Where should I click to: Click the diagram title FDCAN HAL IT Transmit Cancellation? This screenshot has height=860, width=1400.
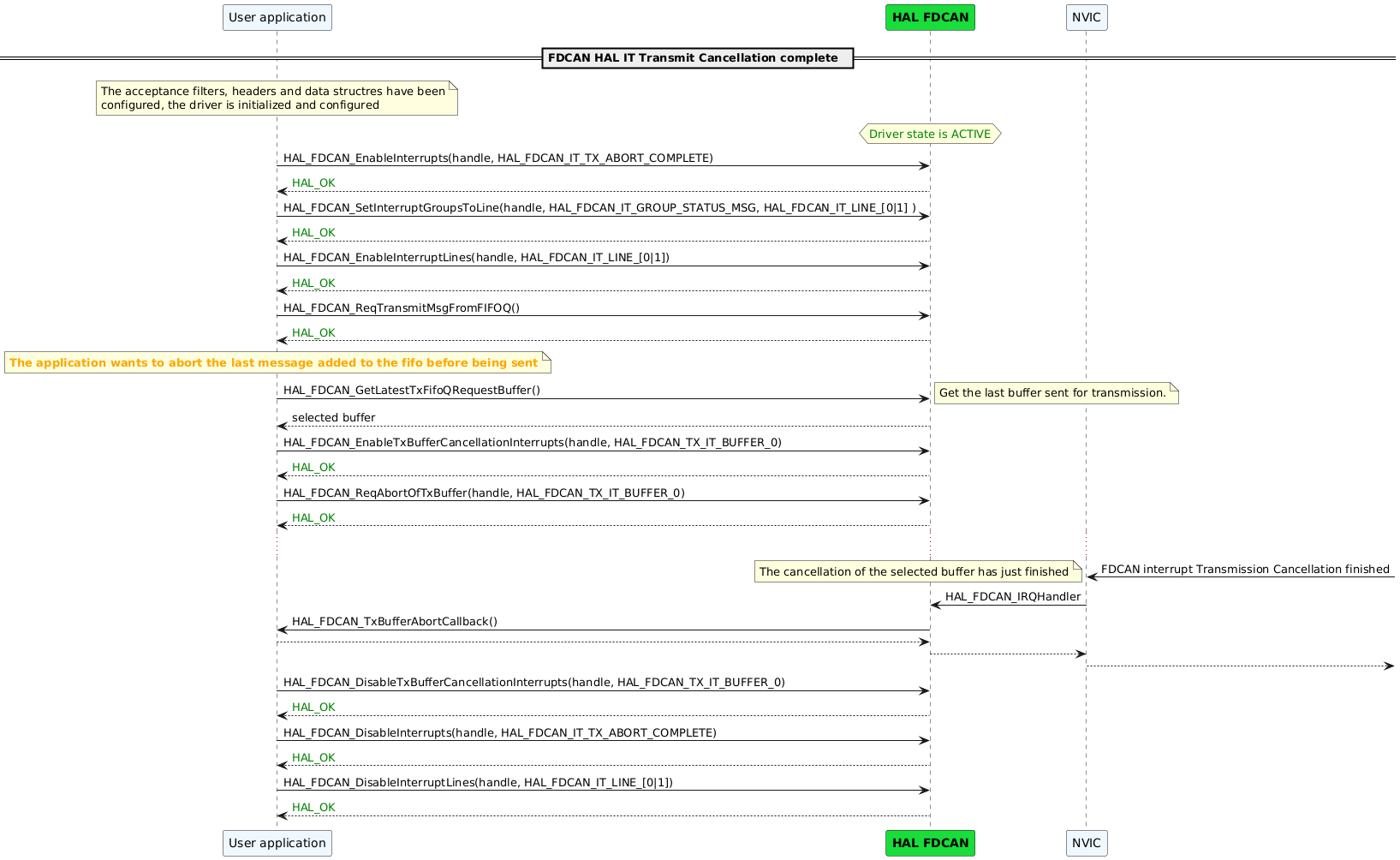pos(697,57)
